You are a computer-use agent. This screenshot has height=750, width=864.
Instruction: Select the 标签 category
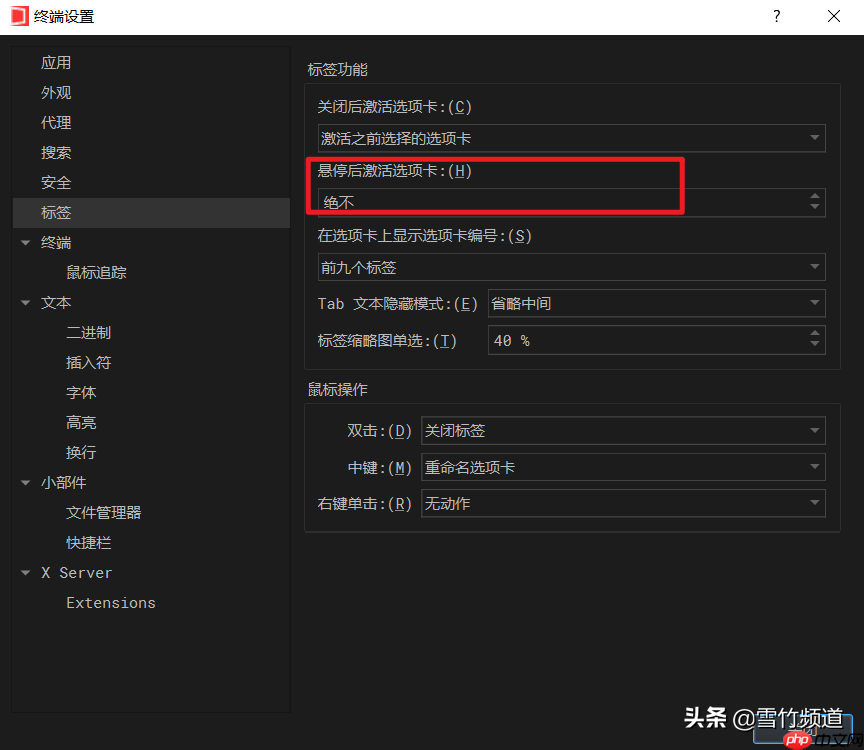[x=152, y=213]
